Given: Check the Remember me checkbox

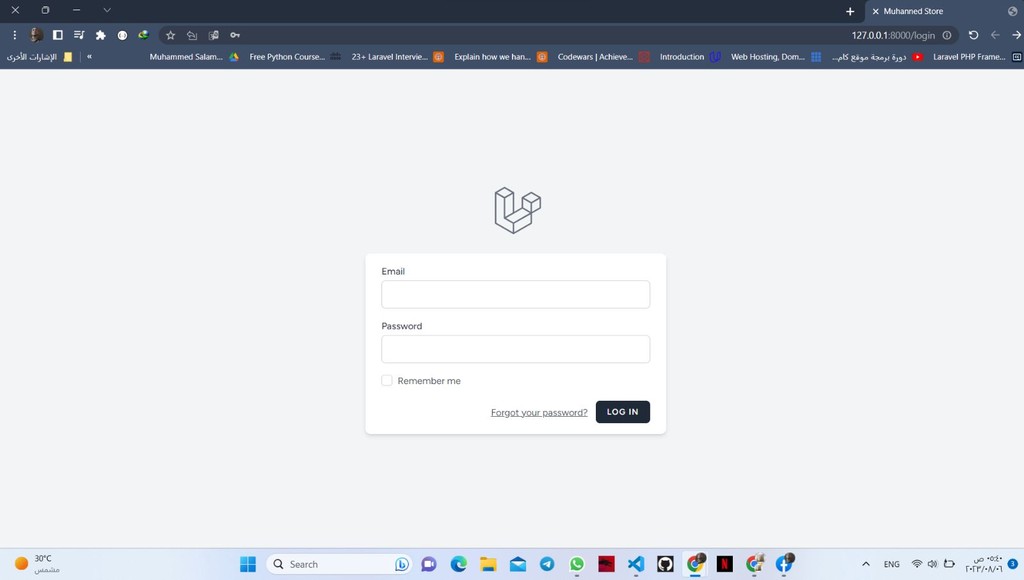Looking at the screenshot, I should pyautogui.click(x=387, y=380).
